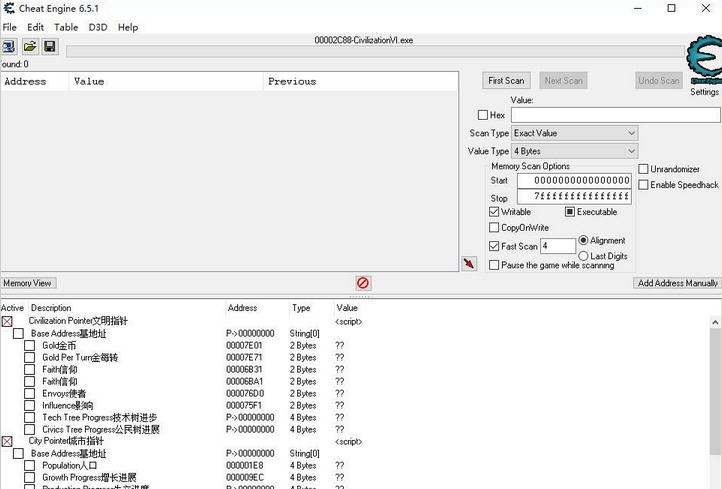
Task: Deactivate the Civilization Pointer script
Action: pos(7,321)
